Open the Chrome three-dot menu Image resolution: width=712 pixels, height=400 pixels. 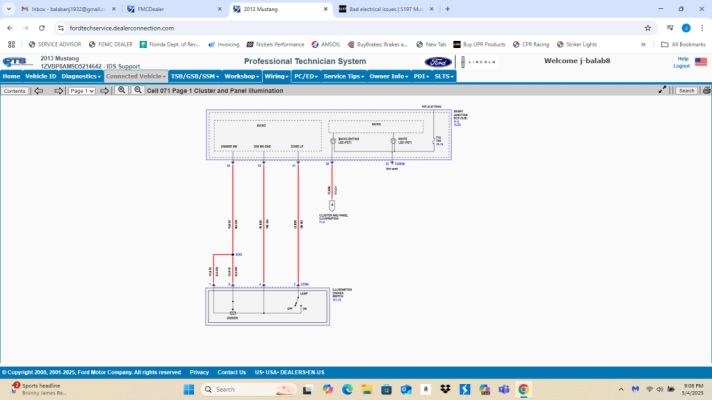[702, 28]
